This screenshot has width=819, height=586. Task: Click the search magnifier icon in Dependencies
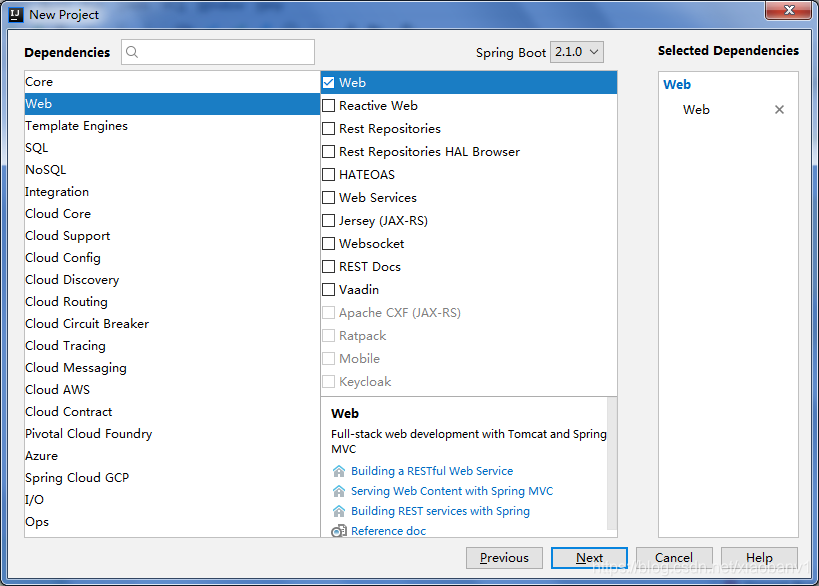(x=132, y=52)
